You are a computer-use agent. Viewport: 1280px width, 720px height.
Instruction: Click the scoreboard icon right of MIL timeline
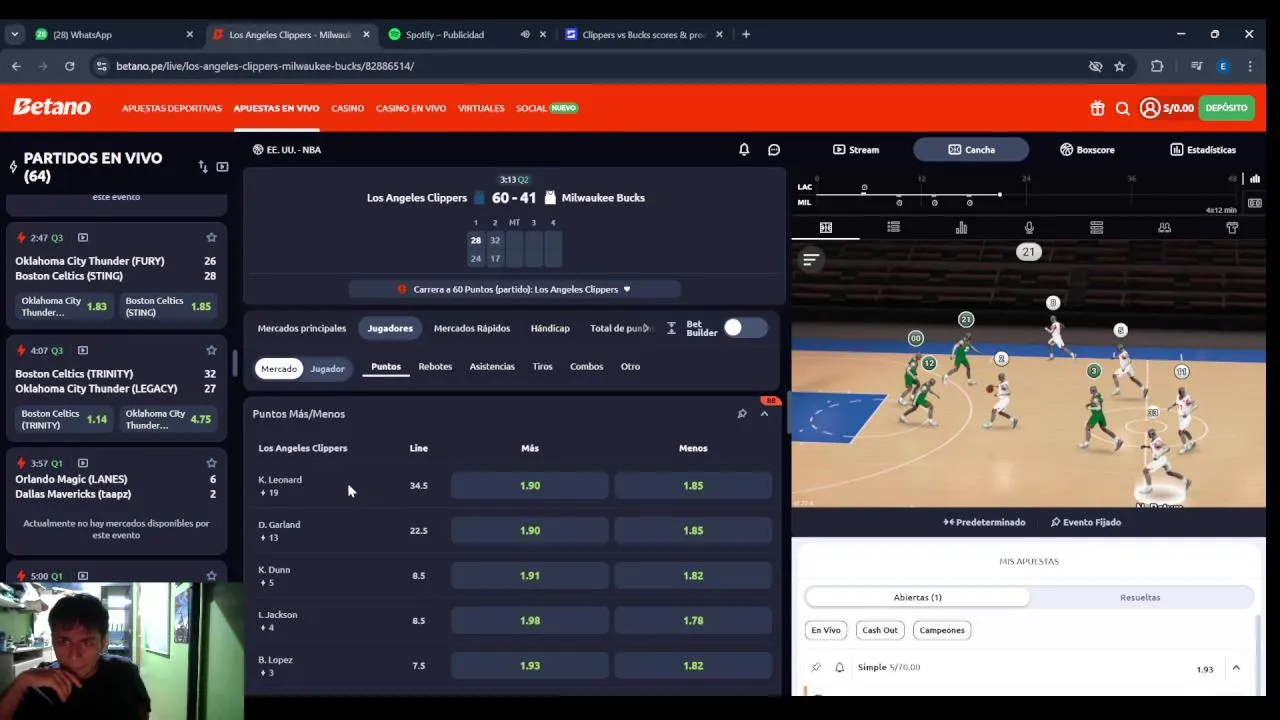click(1255, 203)
